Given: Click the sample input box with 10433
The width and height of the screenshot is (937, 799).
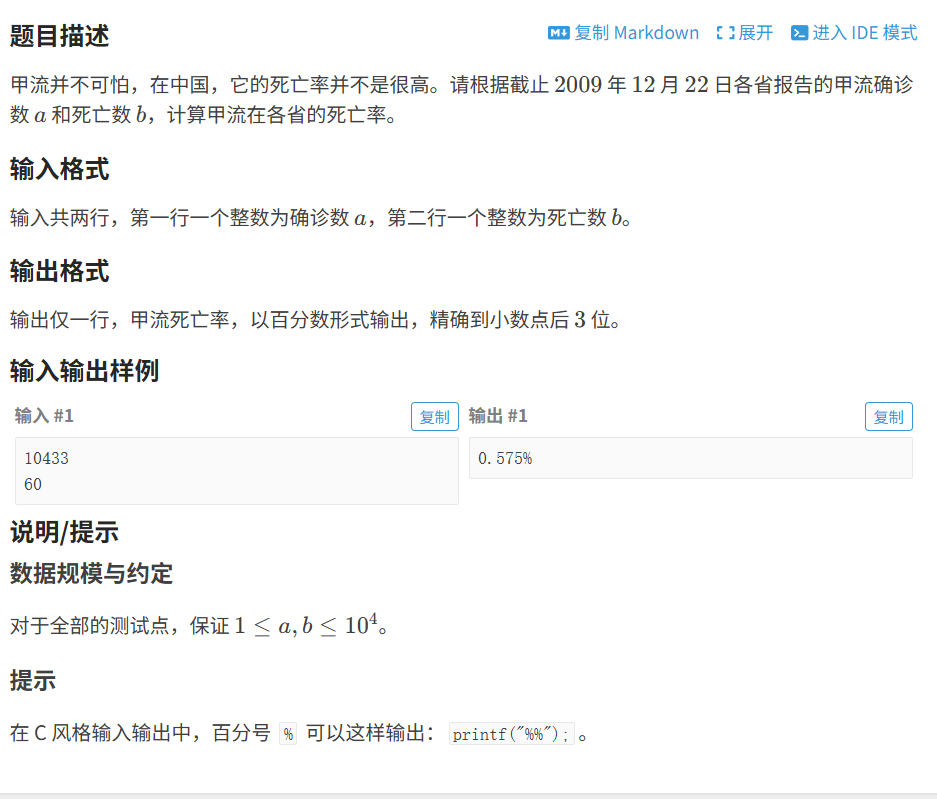Looking at the screenshot, I should [x=237, y=471].
